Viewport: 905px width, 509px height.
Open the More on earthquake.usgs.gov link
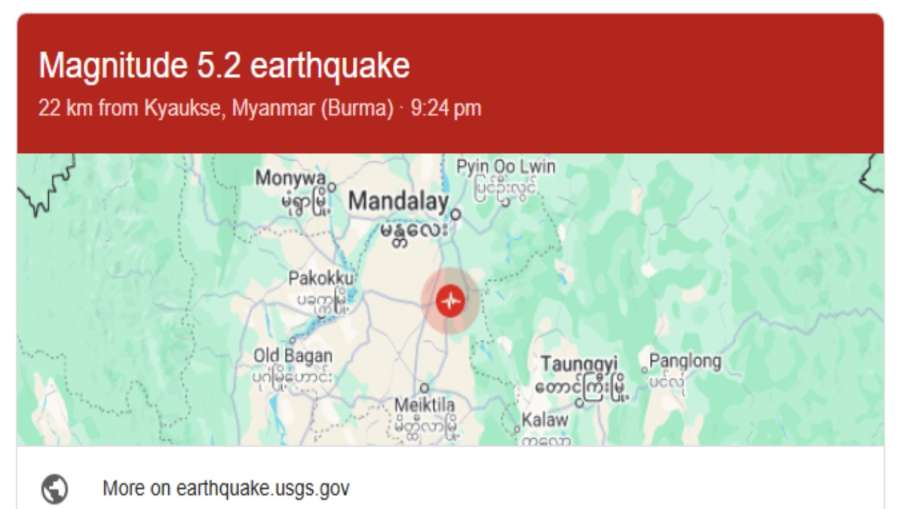[225, 489]
